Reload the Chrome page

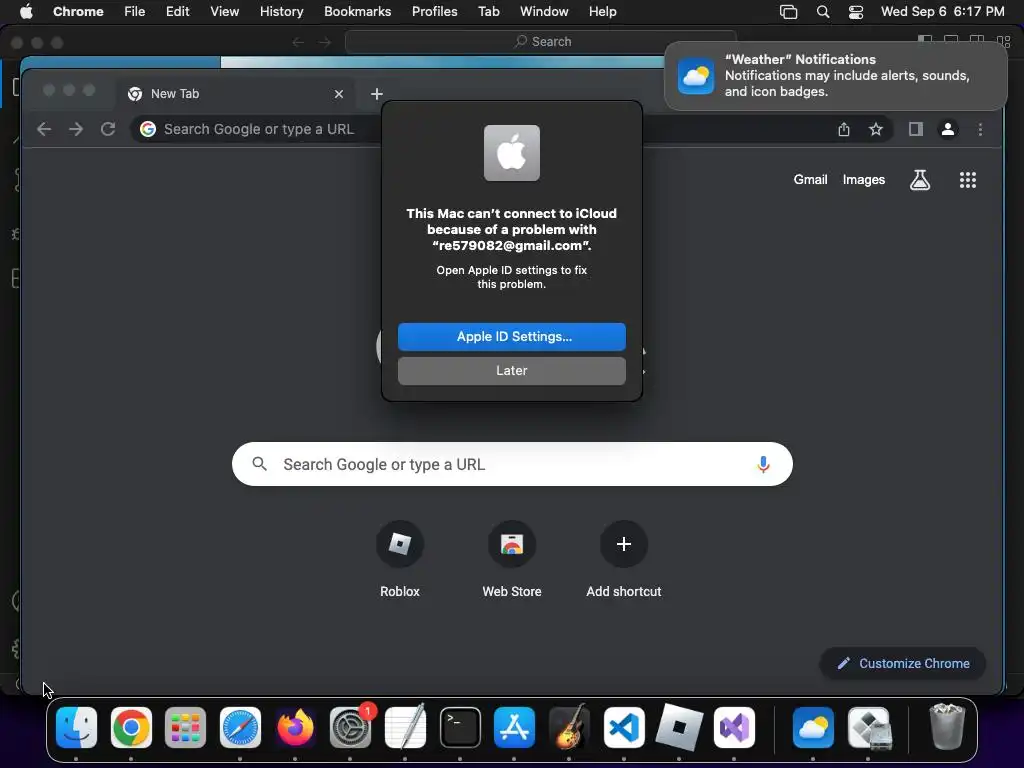click(x=108, y=129)
